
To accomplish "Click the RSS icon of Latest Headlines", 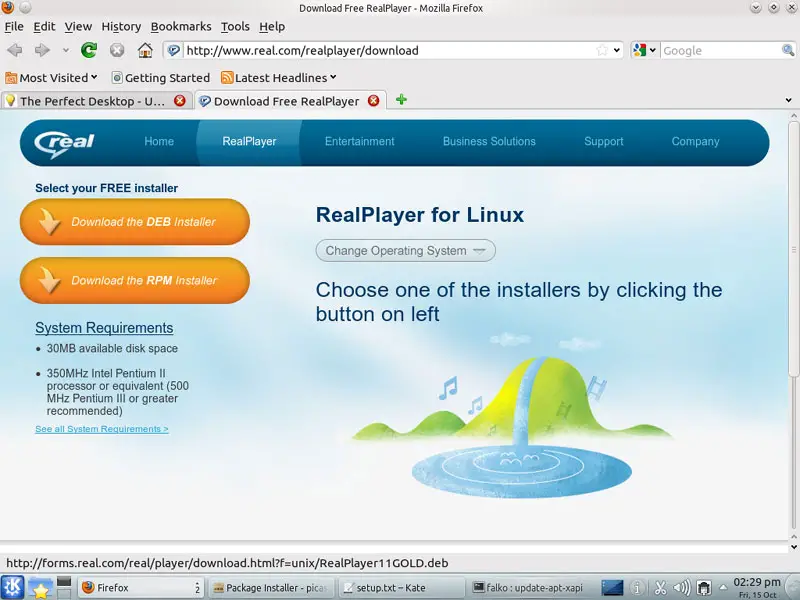I will [227, 78].
